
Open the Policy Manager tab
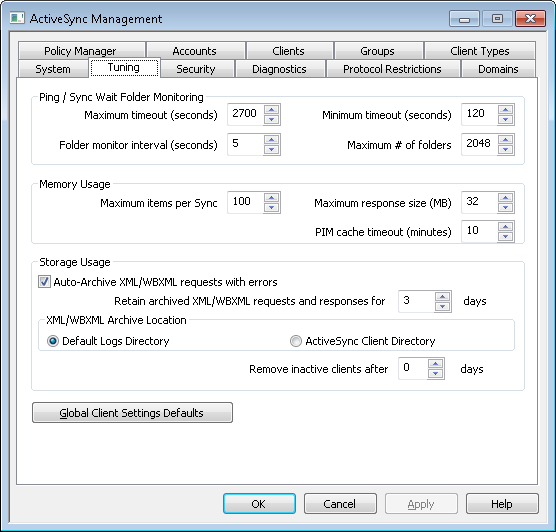80,51
